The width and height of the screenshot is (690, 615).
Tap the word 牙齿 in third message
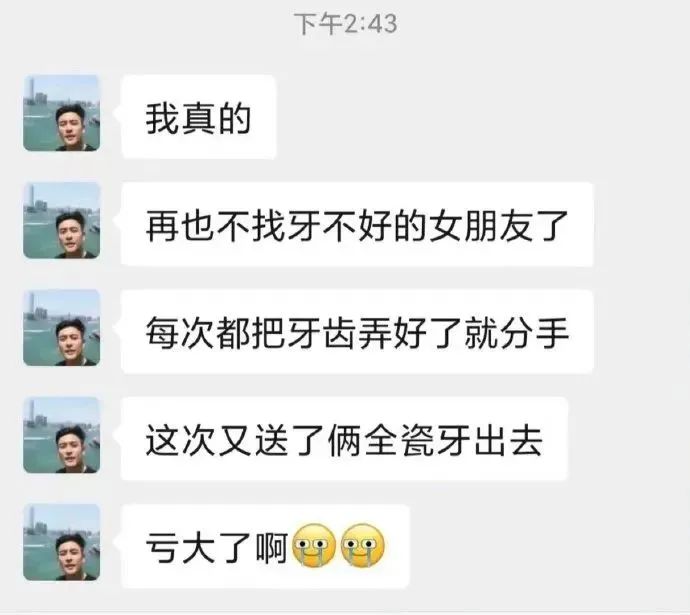pos(322,333)
